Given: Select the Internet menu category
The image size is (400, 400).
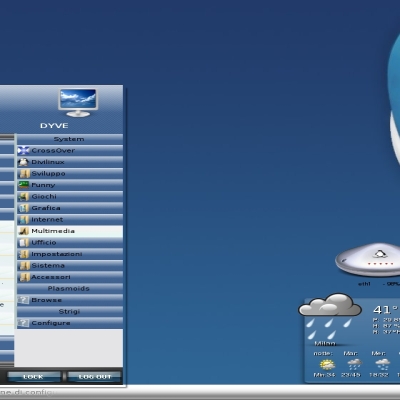Looking at the screenshot, I should [70, 220].
